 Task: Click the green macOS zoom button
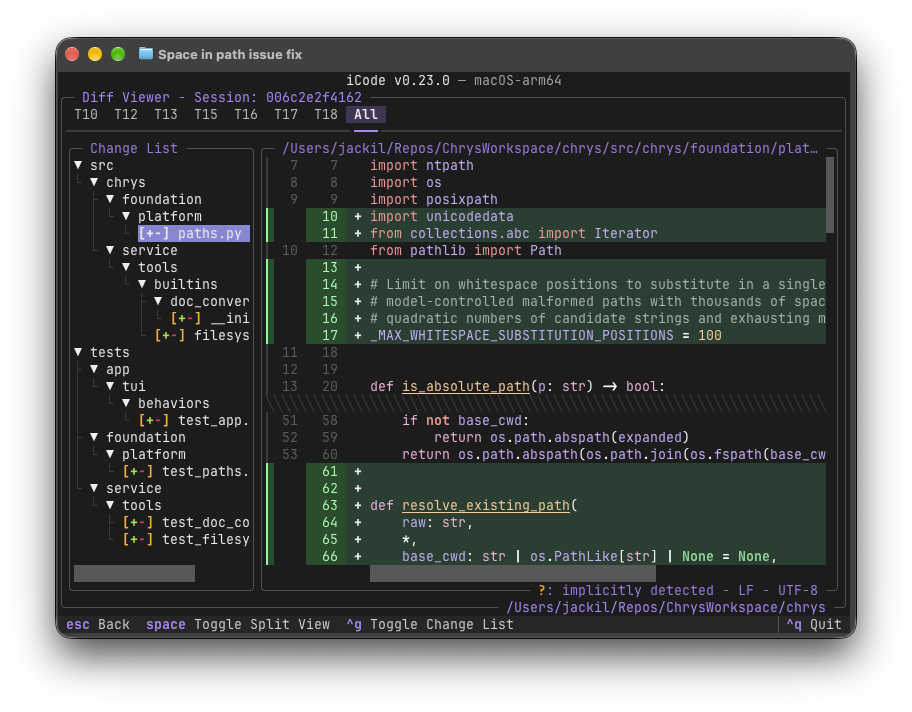point(118,54)
